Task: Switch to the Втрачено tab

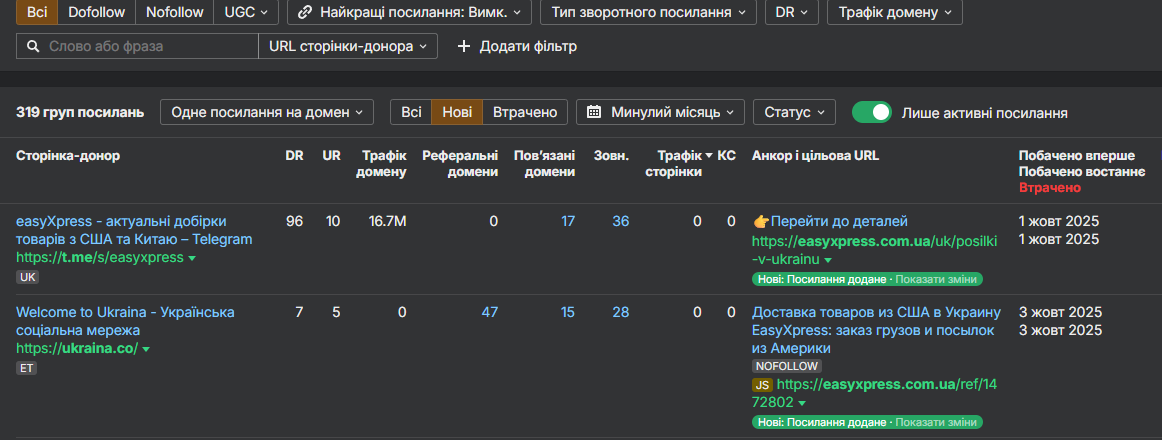Action: point(525,112)
